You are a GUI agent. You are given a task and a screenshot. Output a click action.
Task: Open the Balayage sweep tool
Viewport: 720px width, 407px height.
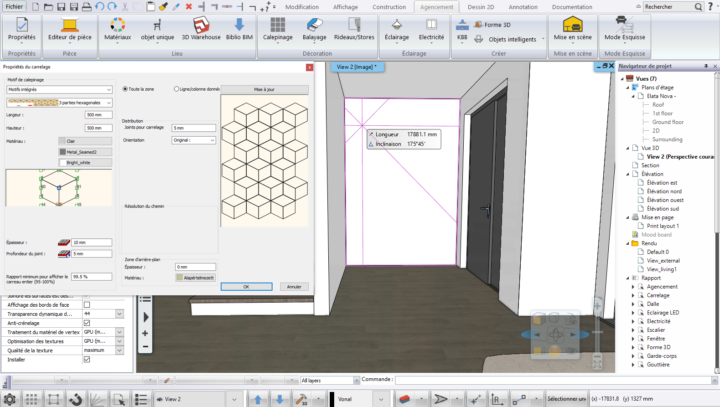[x=315, y=30]
